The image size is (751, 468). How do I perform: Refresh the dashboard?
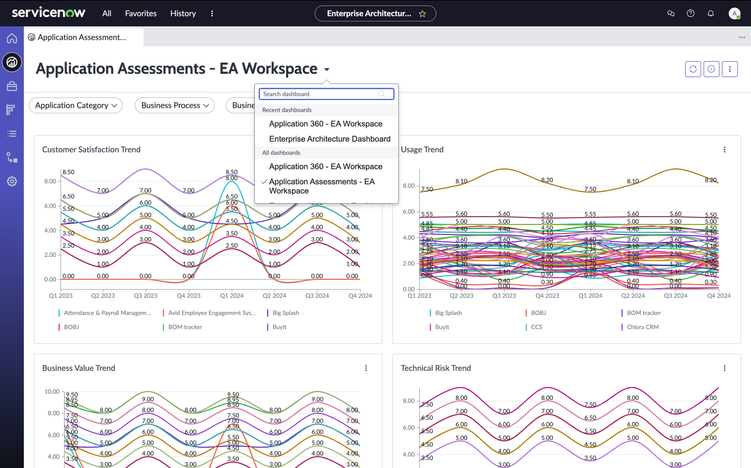[693, 69]
